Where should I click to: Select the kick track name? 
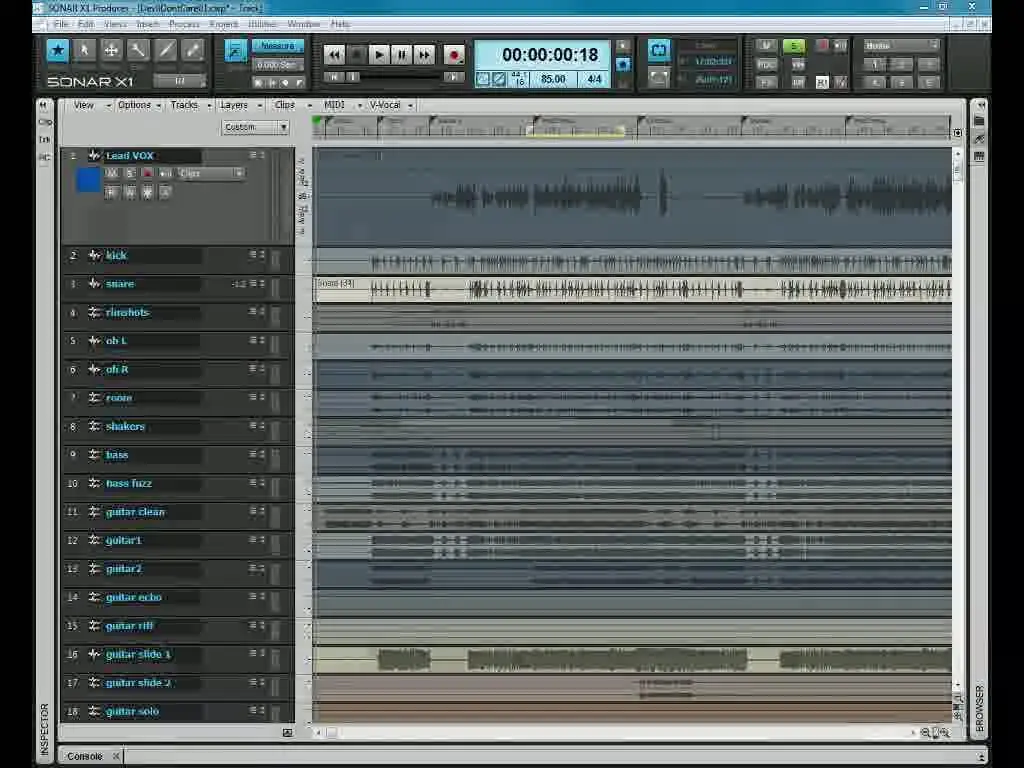click(x=116, y=255)
